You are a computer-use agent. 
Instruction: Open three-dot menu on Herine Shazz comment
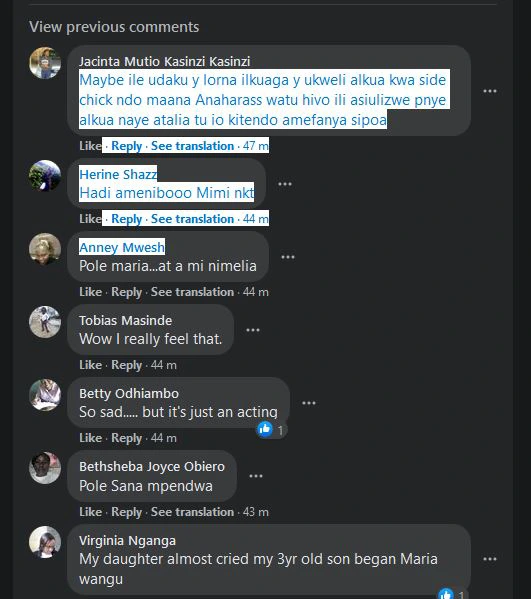(x=285, y=184)
